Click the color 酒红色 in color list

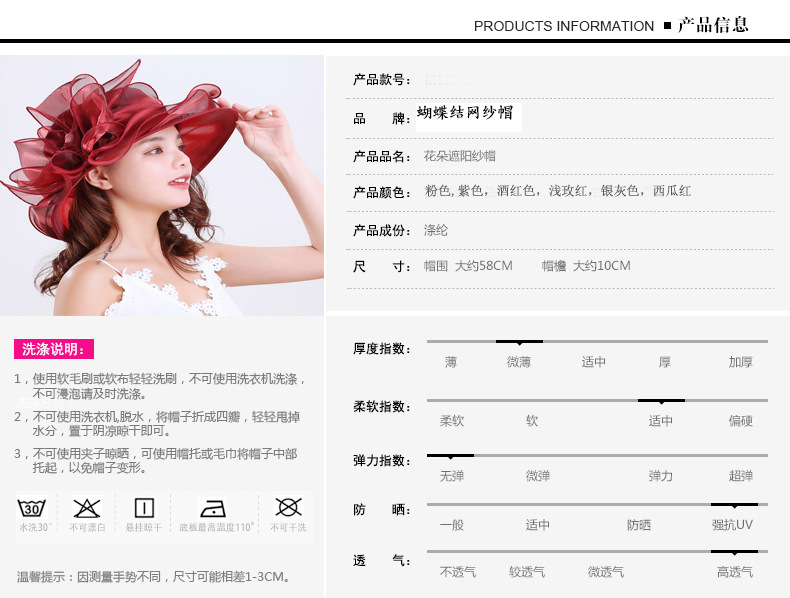click(x=515, y=191)
